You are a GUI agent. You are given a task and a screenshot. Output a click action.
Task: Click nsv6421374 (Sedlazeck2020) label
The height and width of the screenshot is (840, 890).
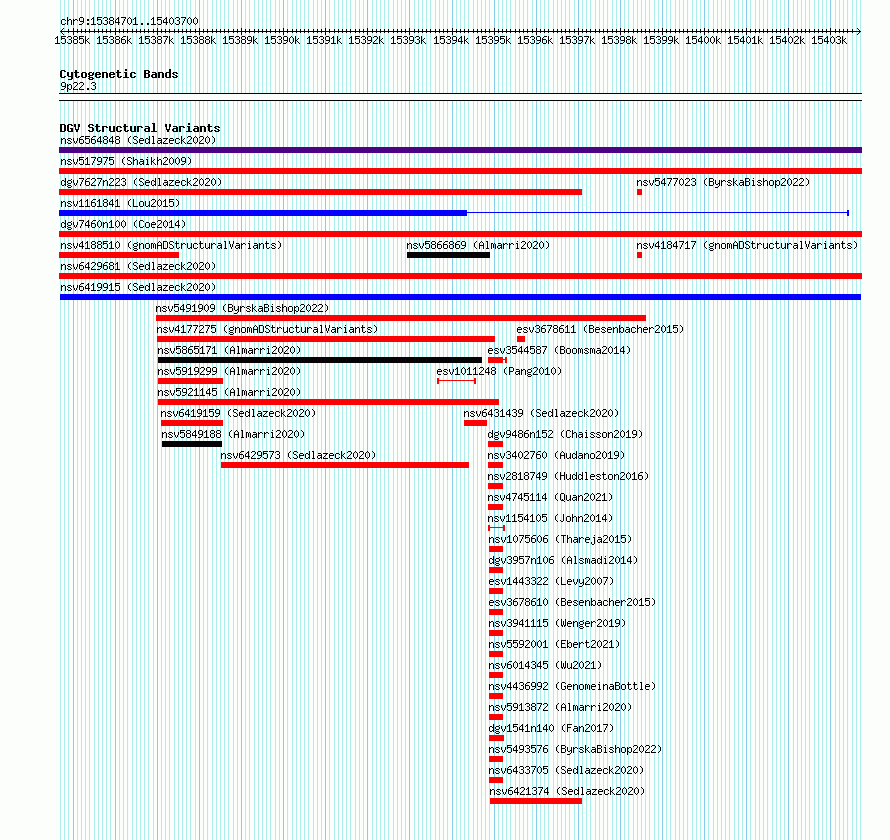click(x=567, y=791)
